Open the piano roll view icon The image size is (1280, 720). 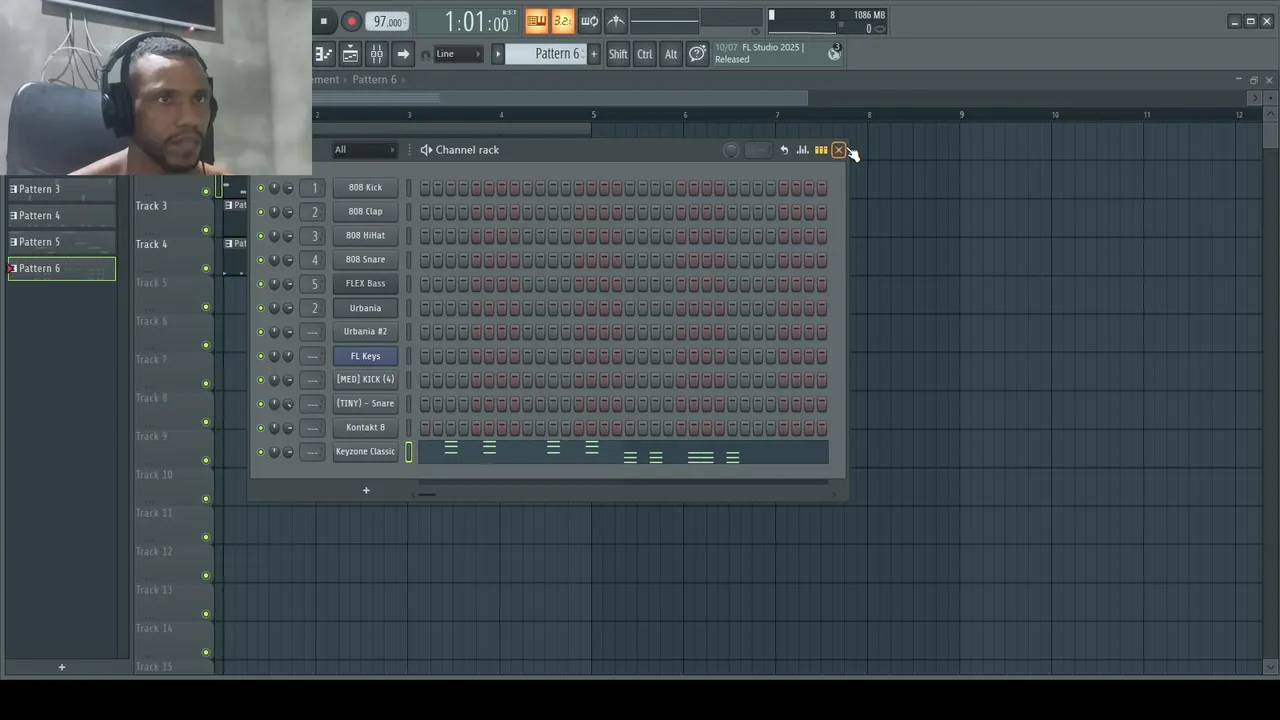pyautogui.click(x=324, y=54)
